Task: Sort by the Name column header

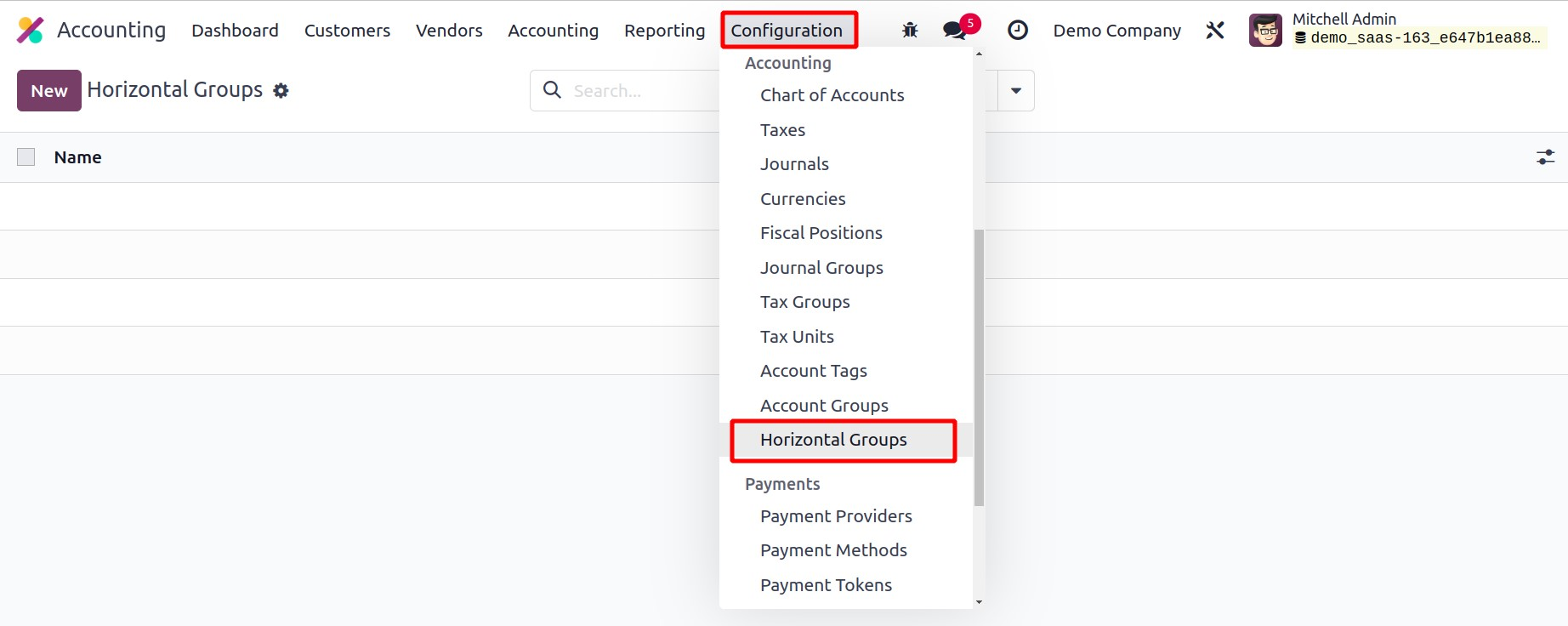Action: pos(77,157)
